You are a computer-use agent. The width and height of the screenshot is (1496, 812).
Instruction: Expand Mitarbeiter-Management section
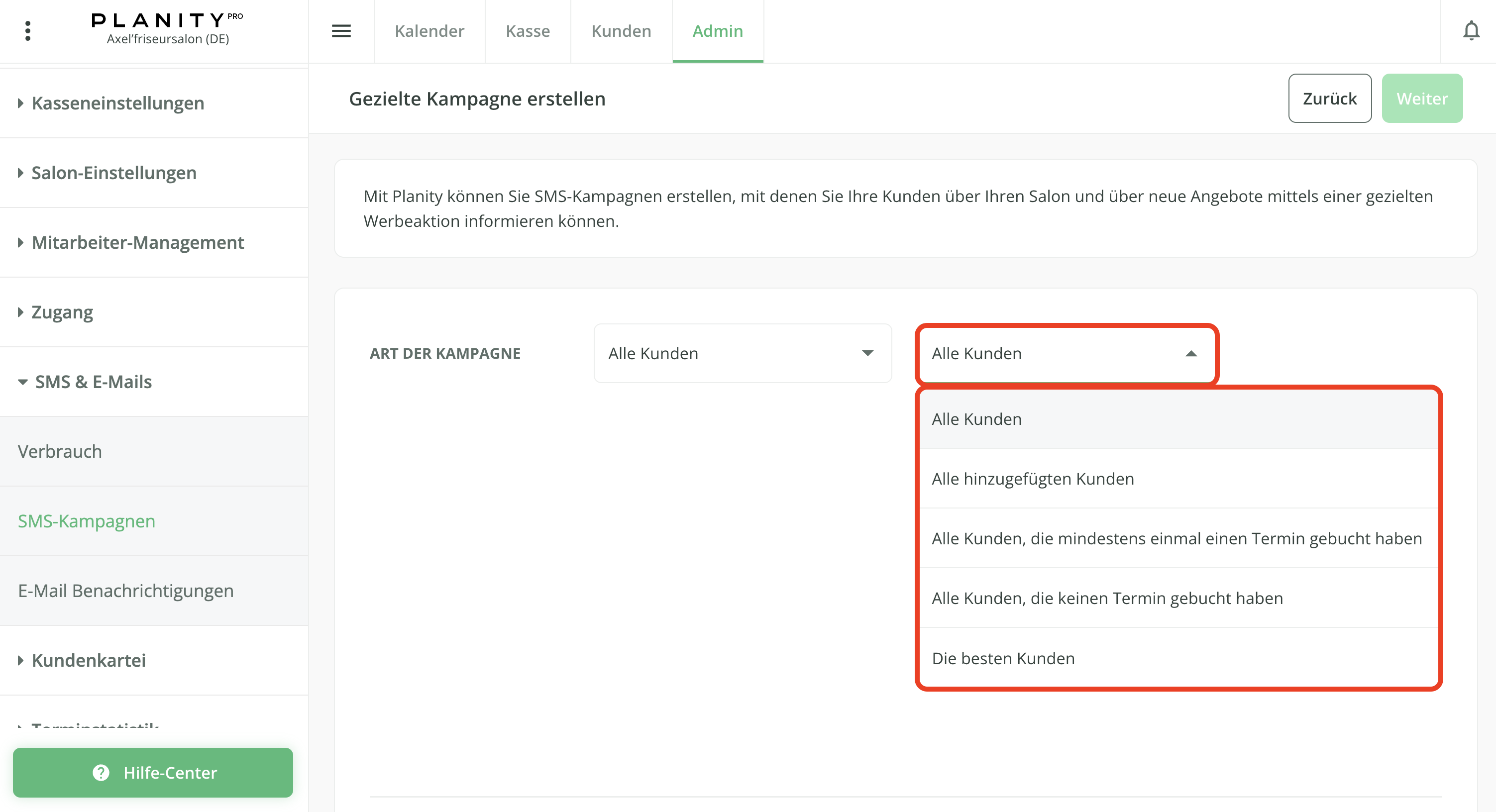(138, 243)
